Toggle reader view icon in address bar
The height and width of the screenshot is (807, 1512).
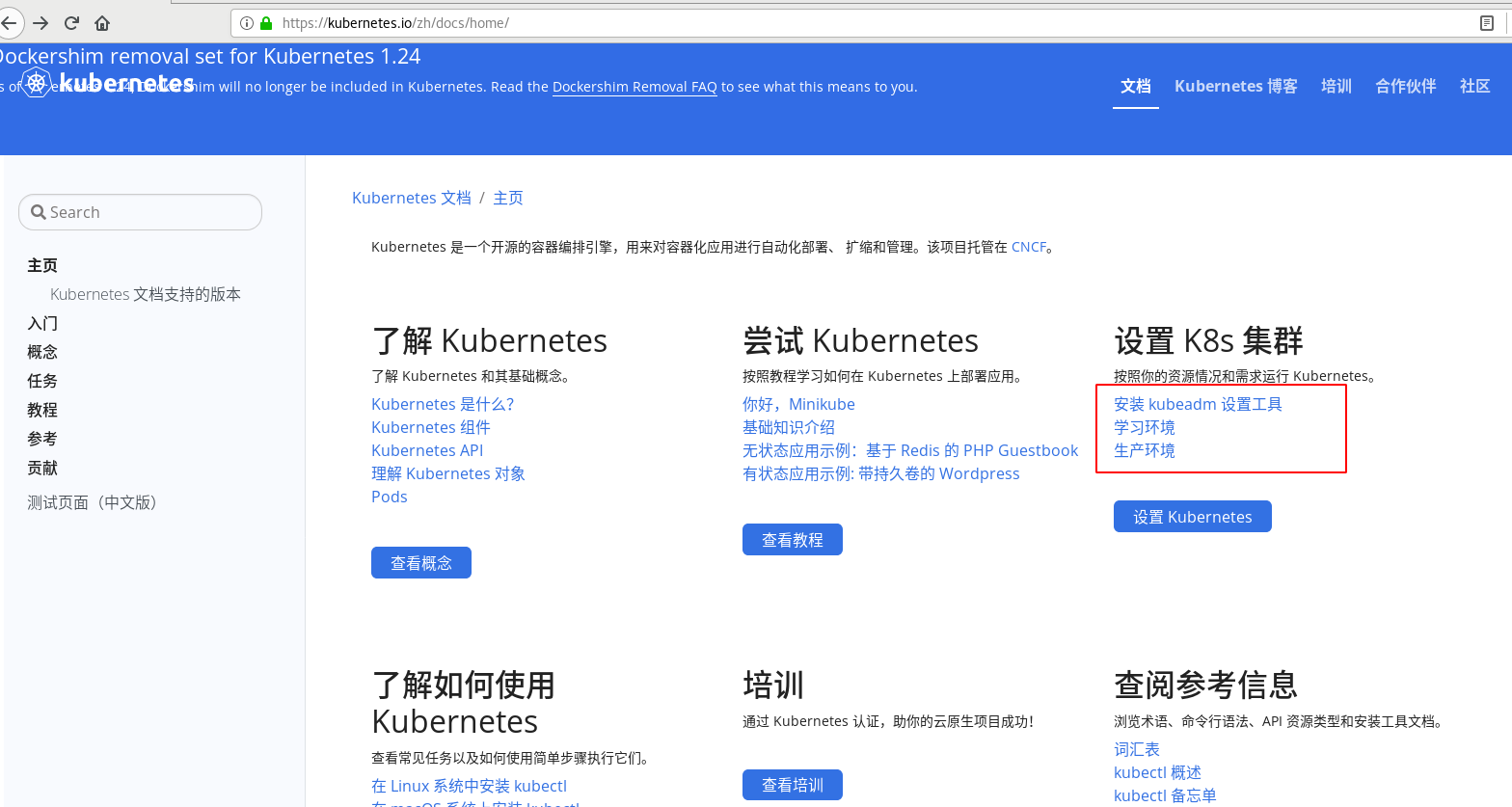coord(1487,23)
